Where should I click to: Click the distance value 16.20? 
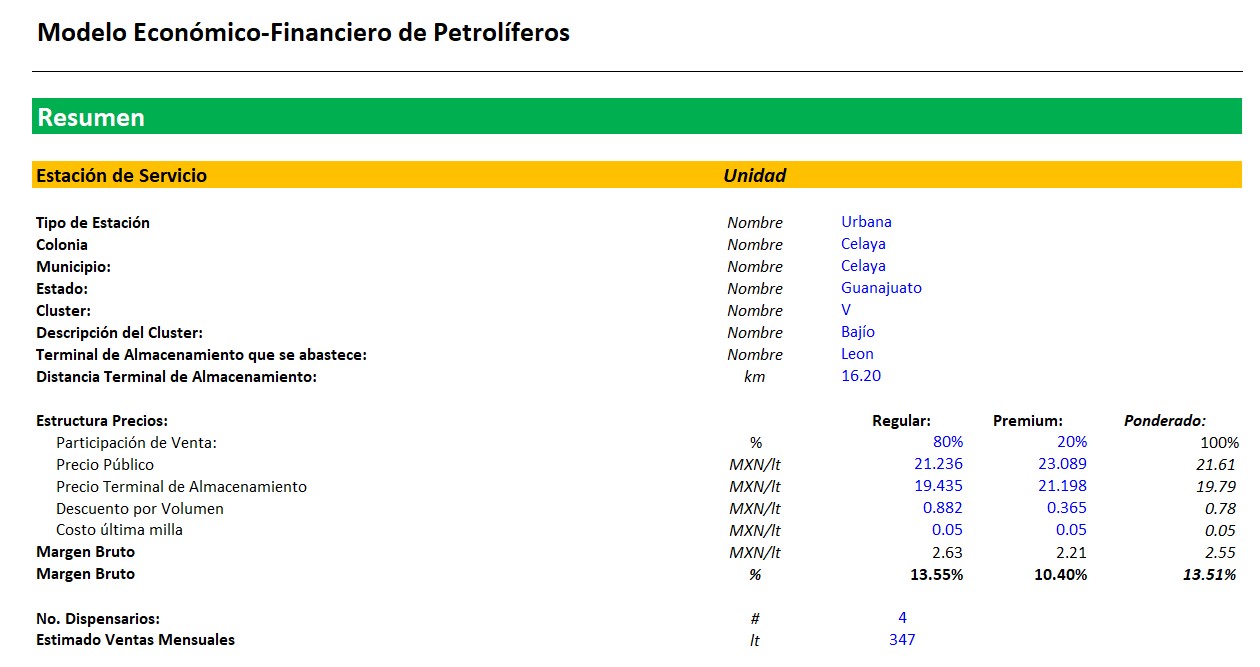(x=861, y=376)
